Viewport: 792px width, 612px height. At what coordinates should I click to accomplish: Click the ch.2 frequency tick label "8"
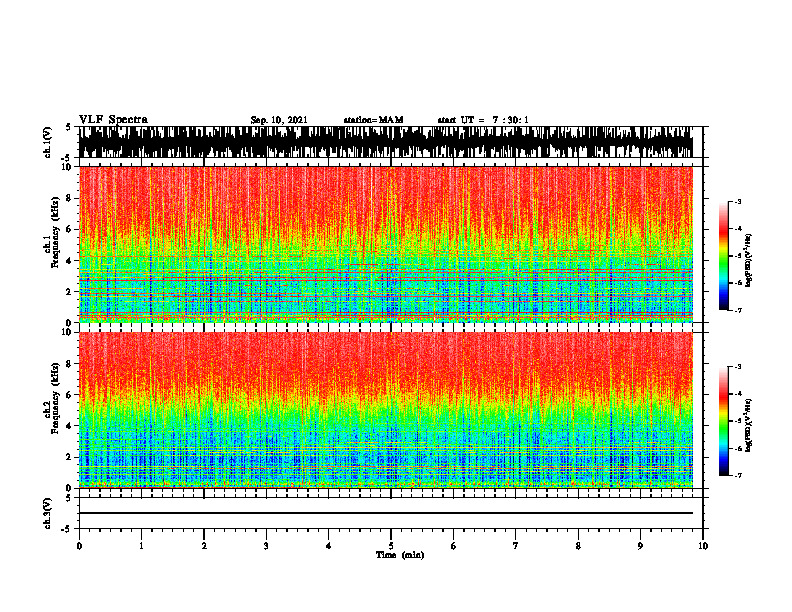(x=70, y=364)
